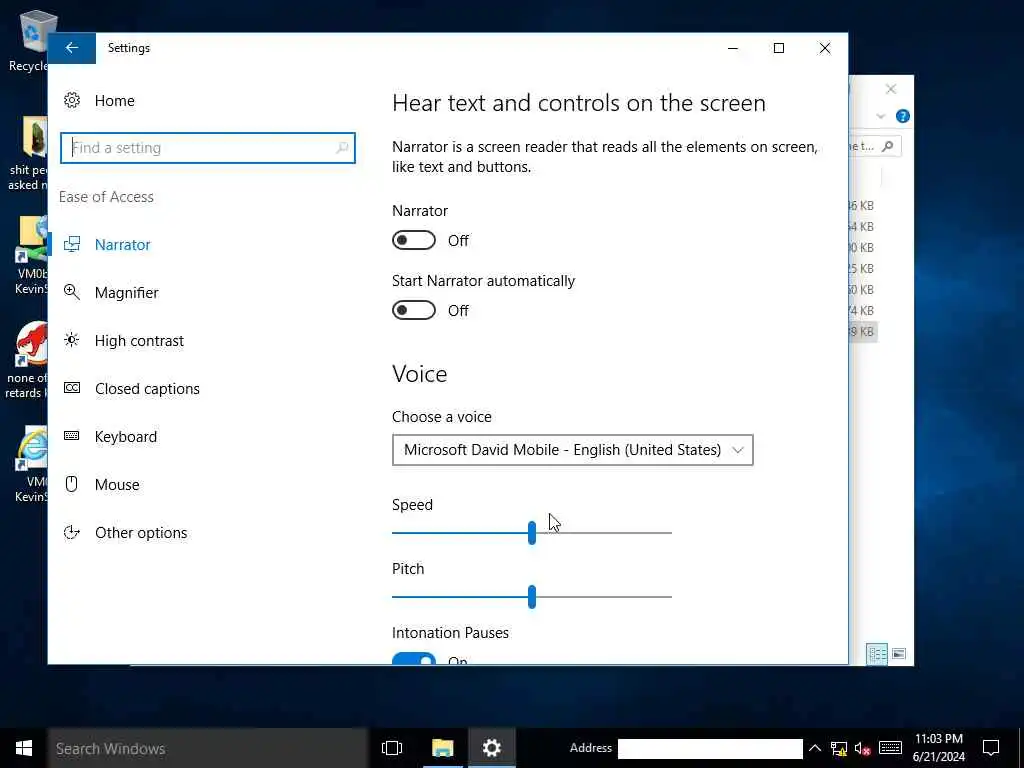Click in the Find a setting field
The height and width of the screenshot is (768, 1024).
pyautogui.click(x=208, y=148)
